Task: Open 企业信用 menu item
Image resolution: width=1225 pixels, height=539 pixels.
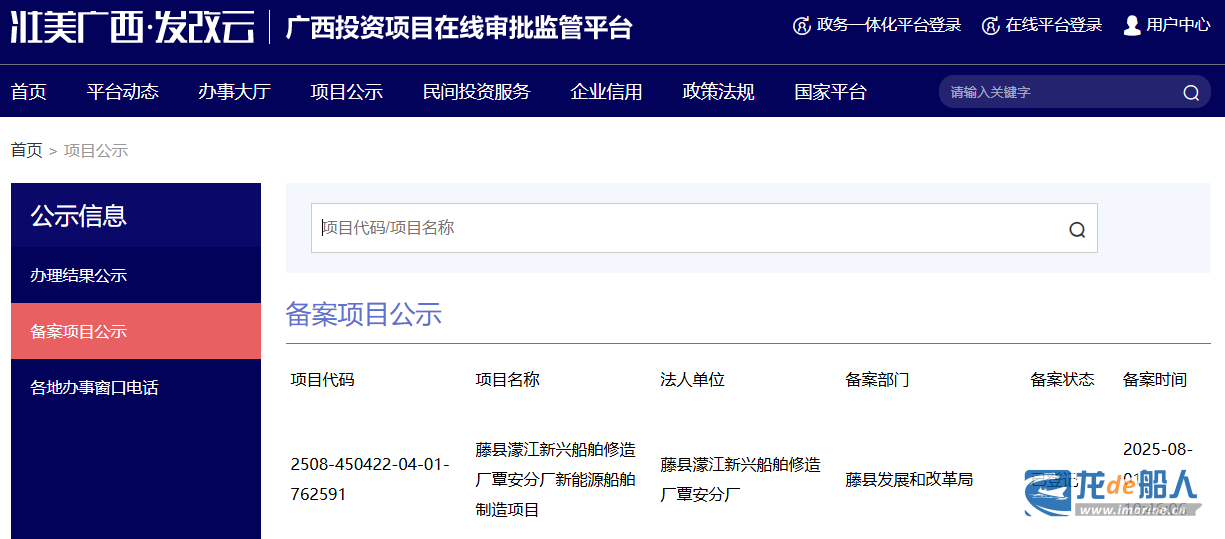Action: 606,92
